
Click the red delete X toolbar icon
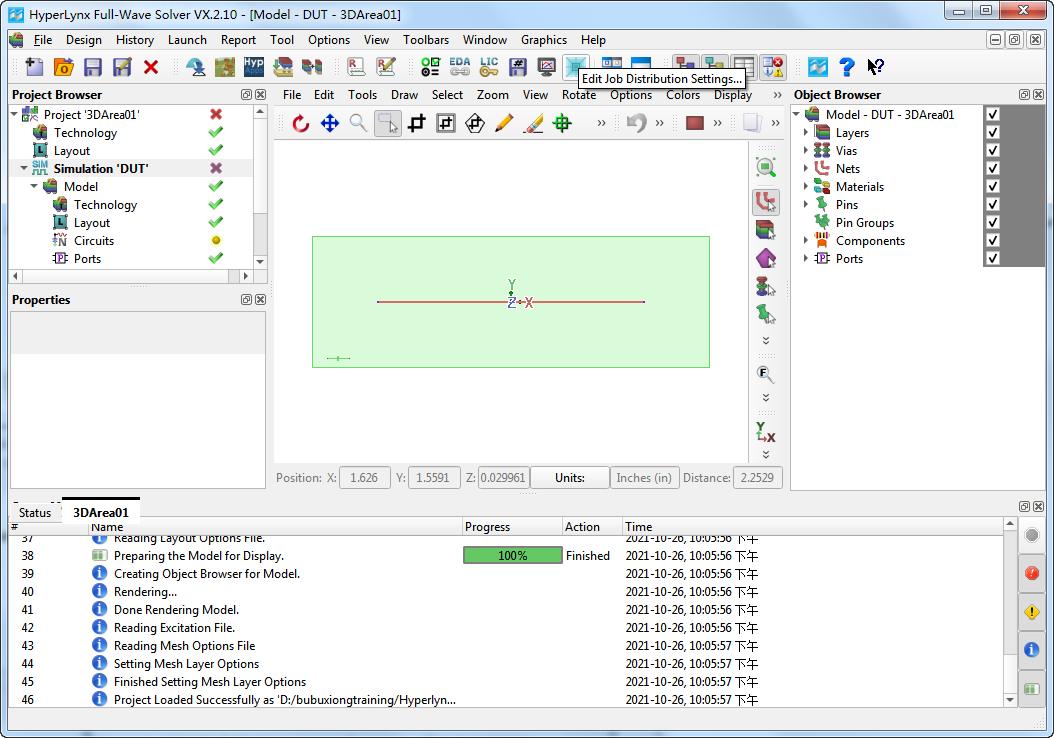(x=151, y=67)
